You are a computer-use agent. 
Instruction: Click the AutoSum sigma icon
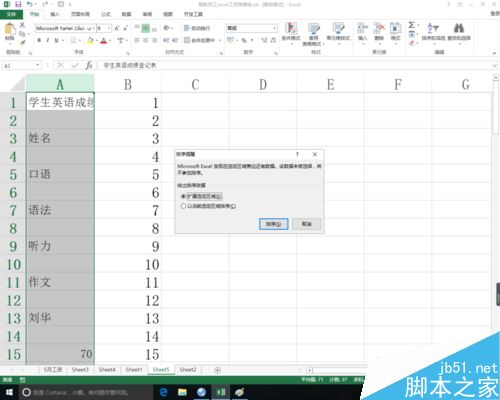[412, 25]
